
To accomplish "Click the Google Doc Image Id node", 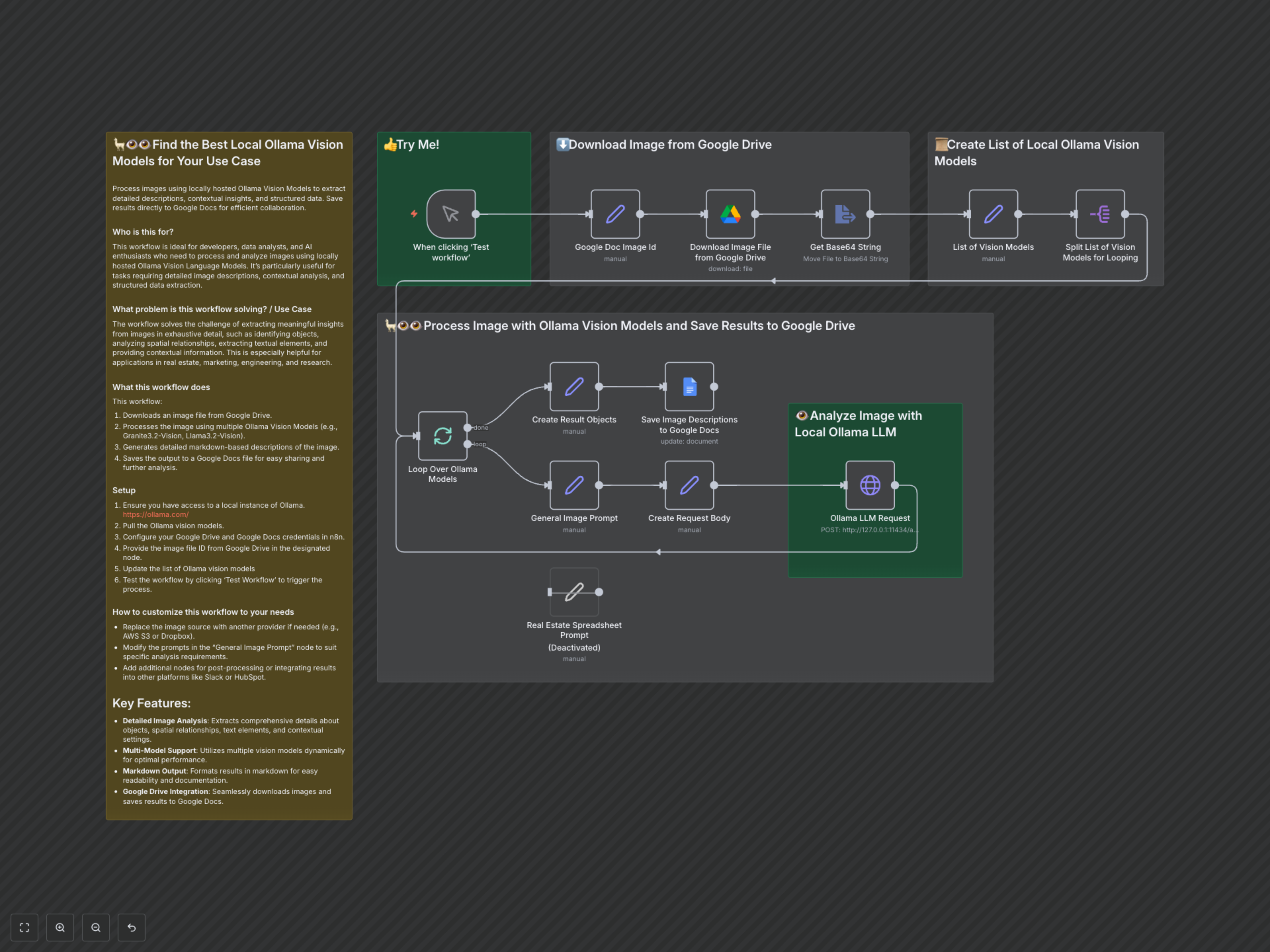I will click(x=615, y=214).
